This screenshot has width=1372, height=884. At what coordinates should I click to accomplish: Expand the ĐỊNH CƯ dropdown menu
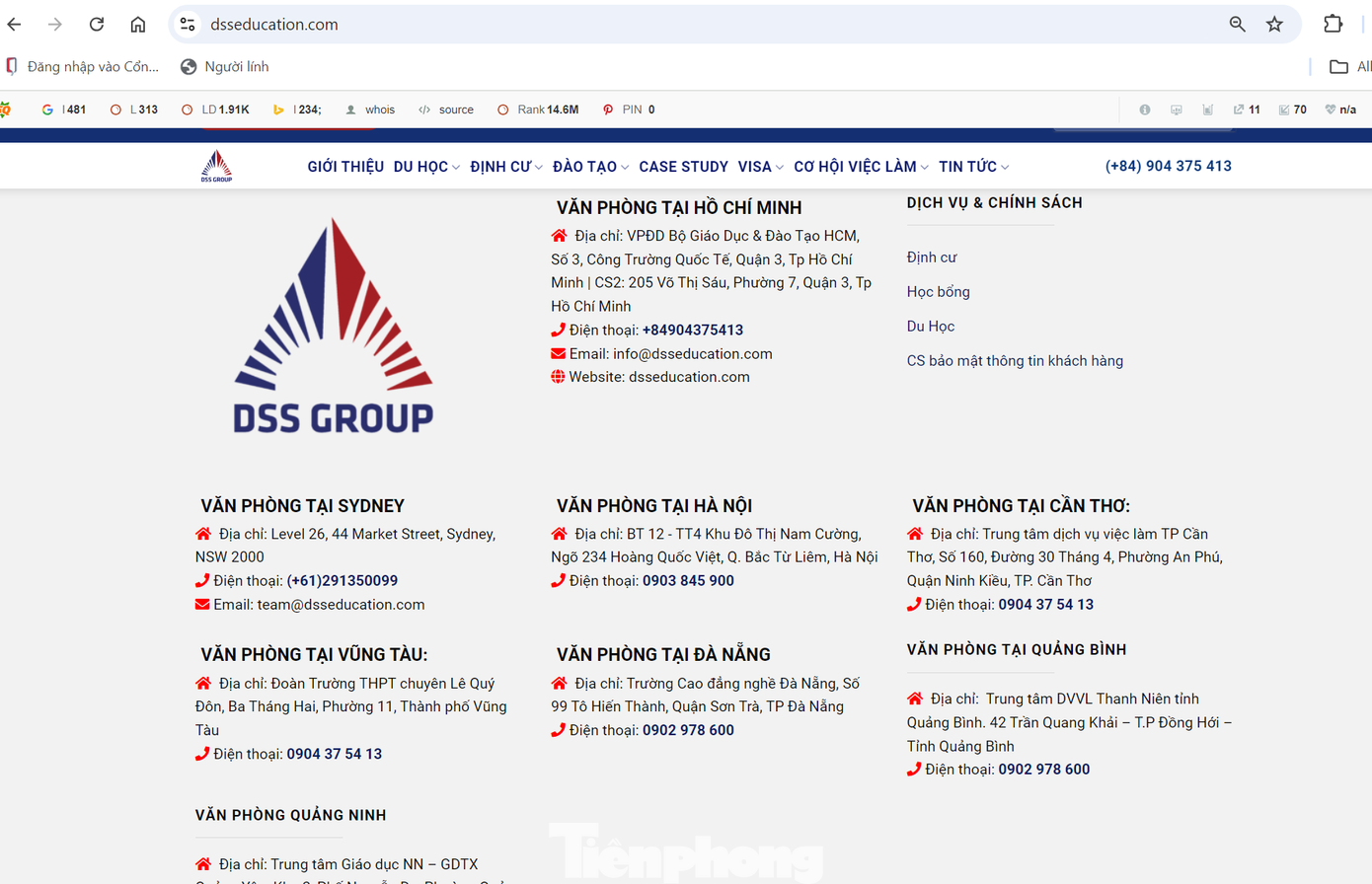coord(505,167)
